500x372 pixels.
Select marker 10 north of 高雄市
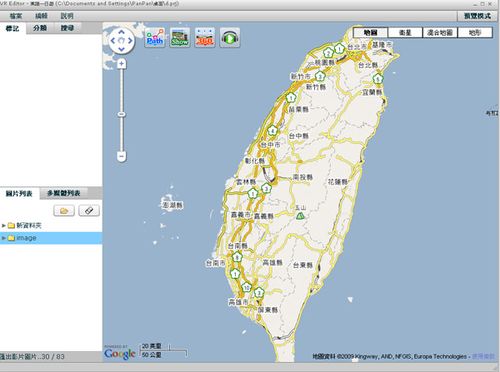point(246,287)
